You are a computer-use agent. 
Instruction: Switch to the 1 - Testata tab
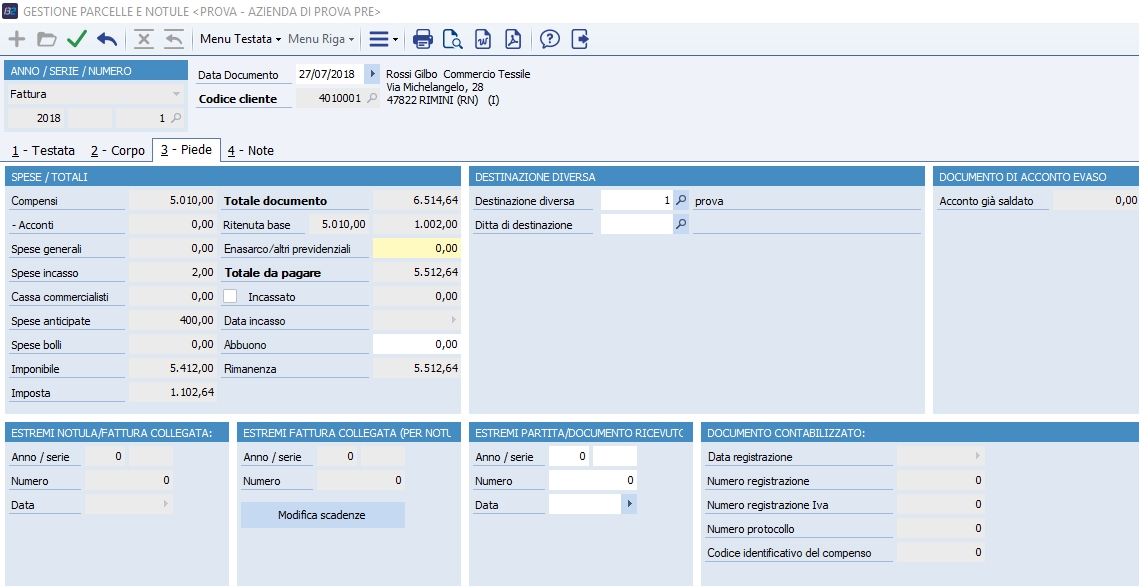pyautogui.click(x=42, y=150)
